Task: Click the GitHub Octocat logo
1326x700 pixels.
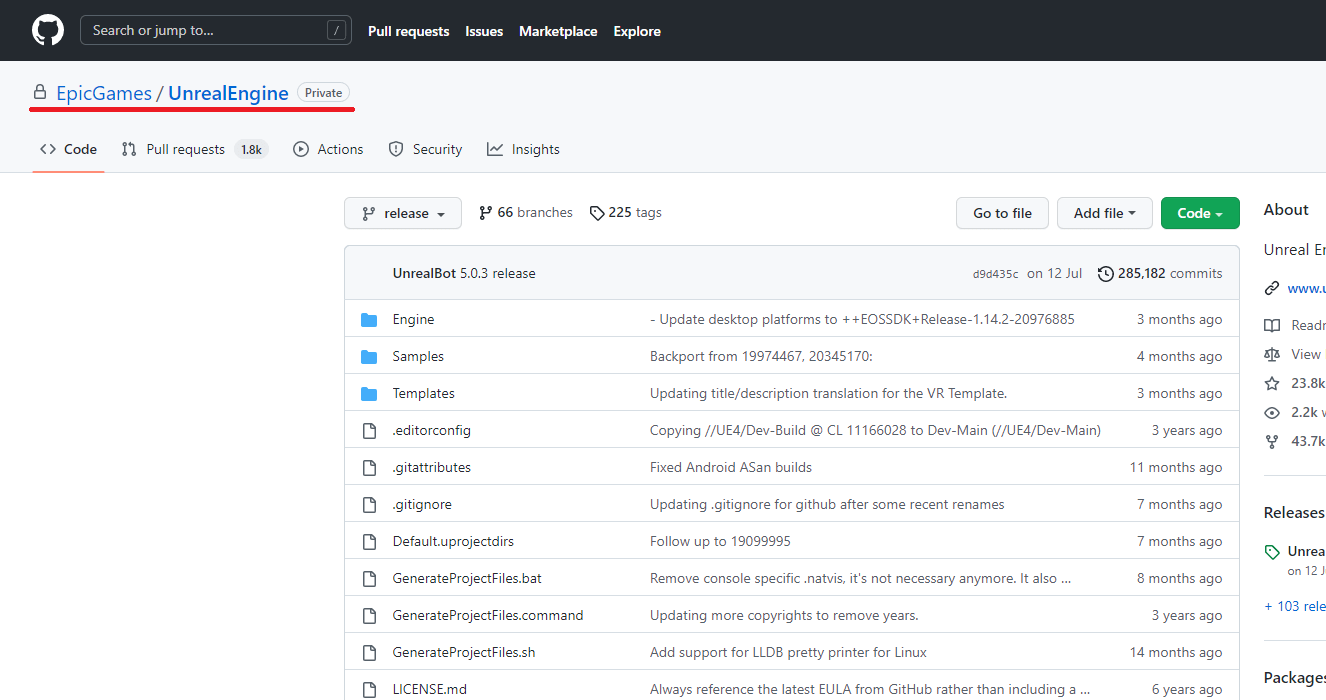Action: click(48, 30)
